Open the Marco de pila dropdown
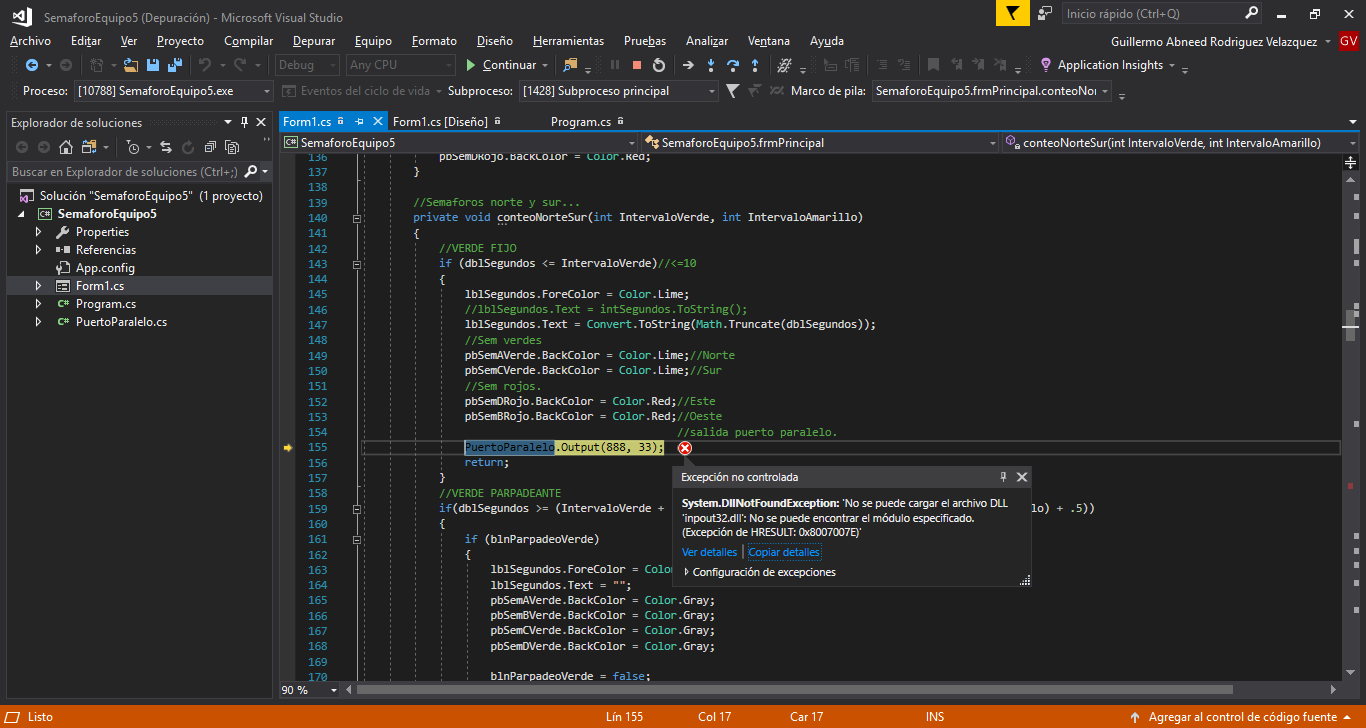The width and height of the screenshot is (1366, 728). pos(1106,90)
